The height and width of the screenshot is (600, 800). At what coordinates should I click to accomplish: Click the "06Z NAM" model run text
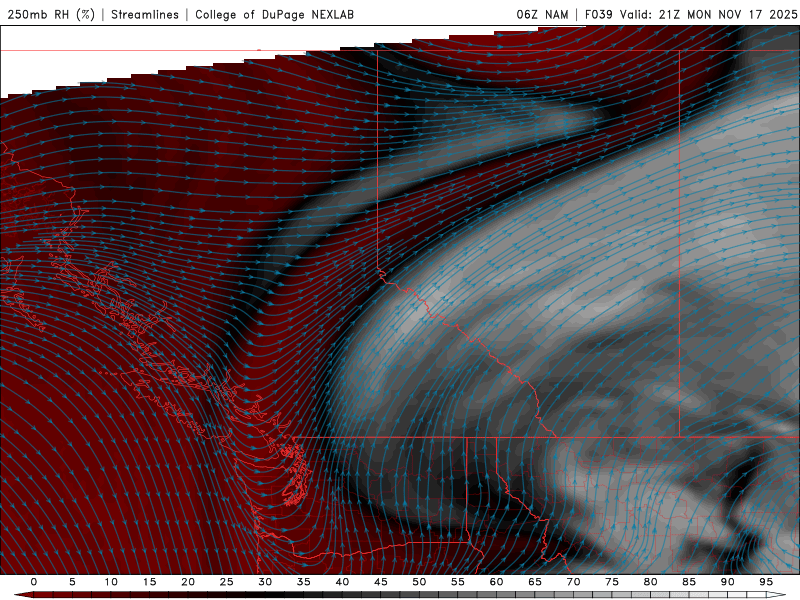pyautogui.click(x=542, y=14)
